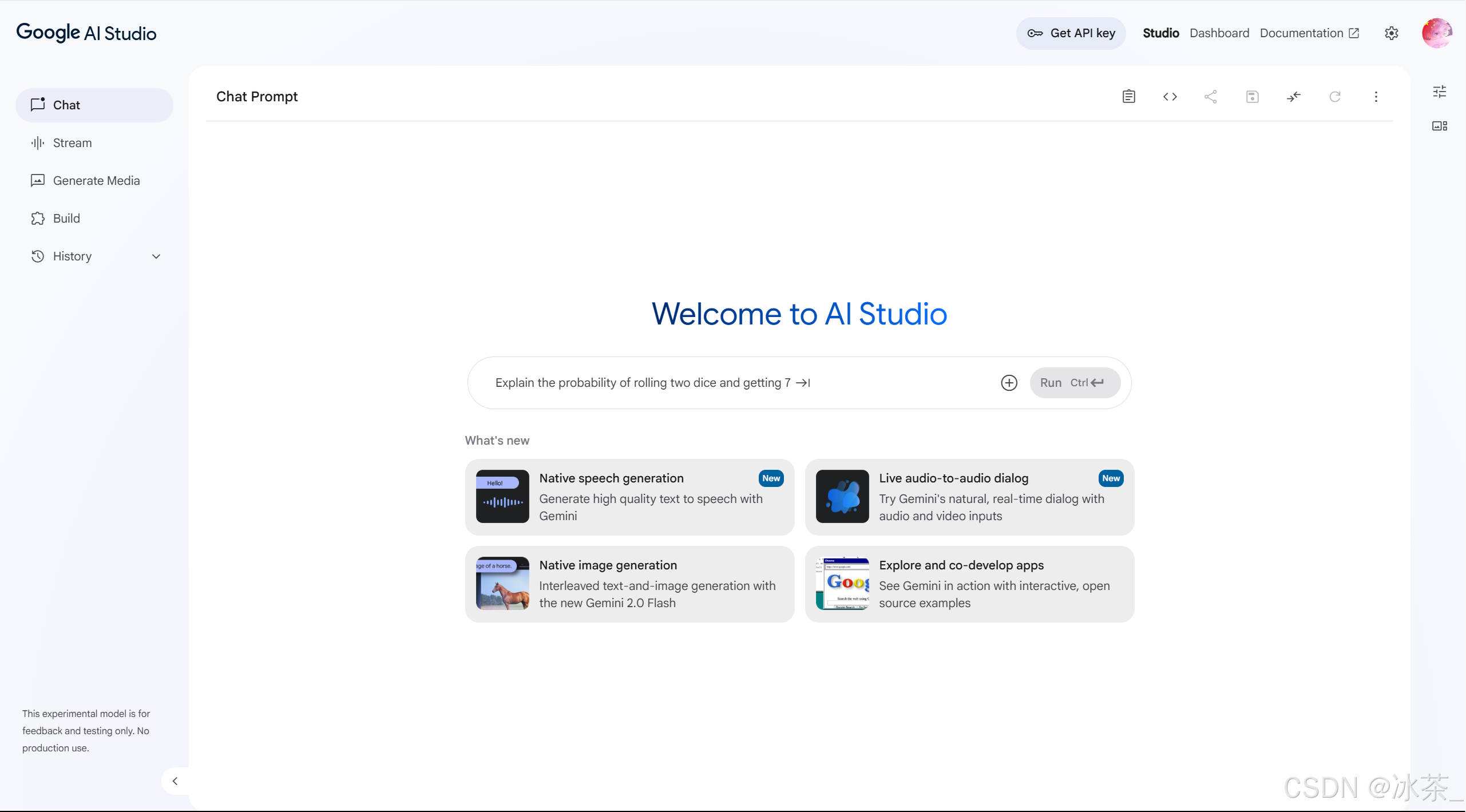Image resolution: width=1466 pixels, height=812 pixels.
Task: Click the New badge on Native speech generation
Action: point(771,478)
